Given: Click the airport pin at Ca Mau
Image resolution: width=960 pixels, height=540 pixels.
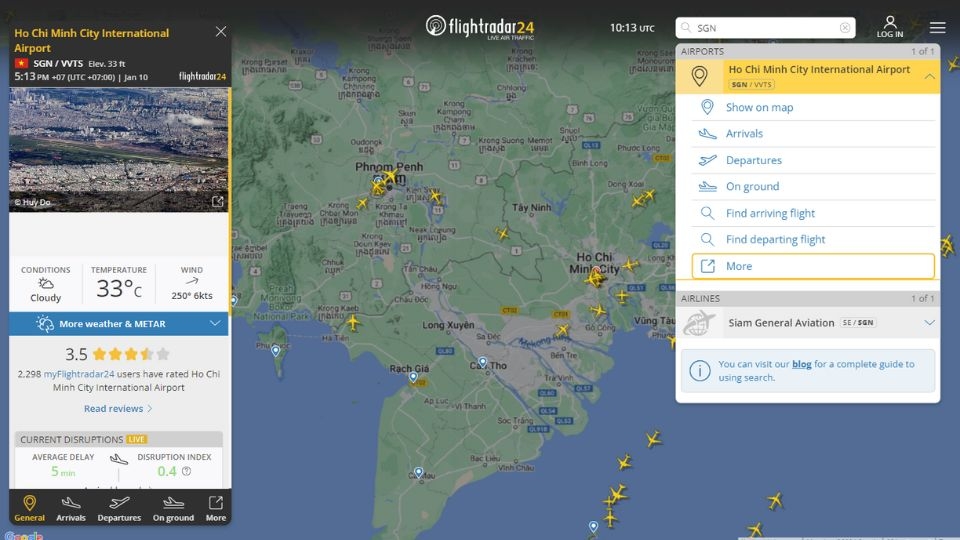Looking at the screenshot, I should pos(418,473).
